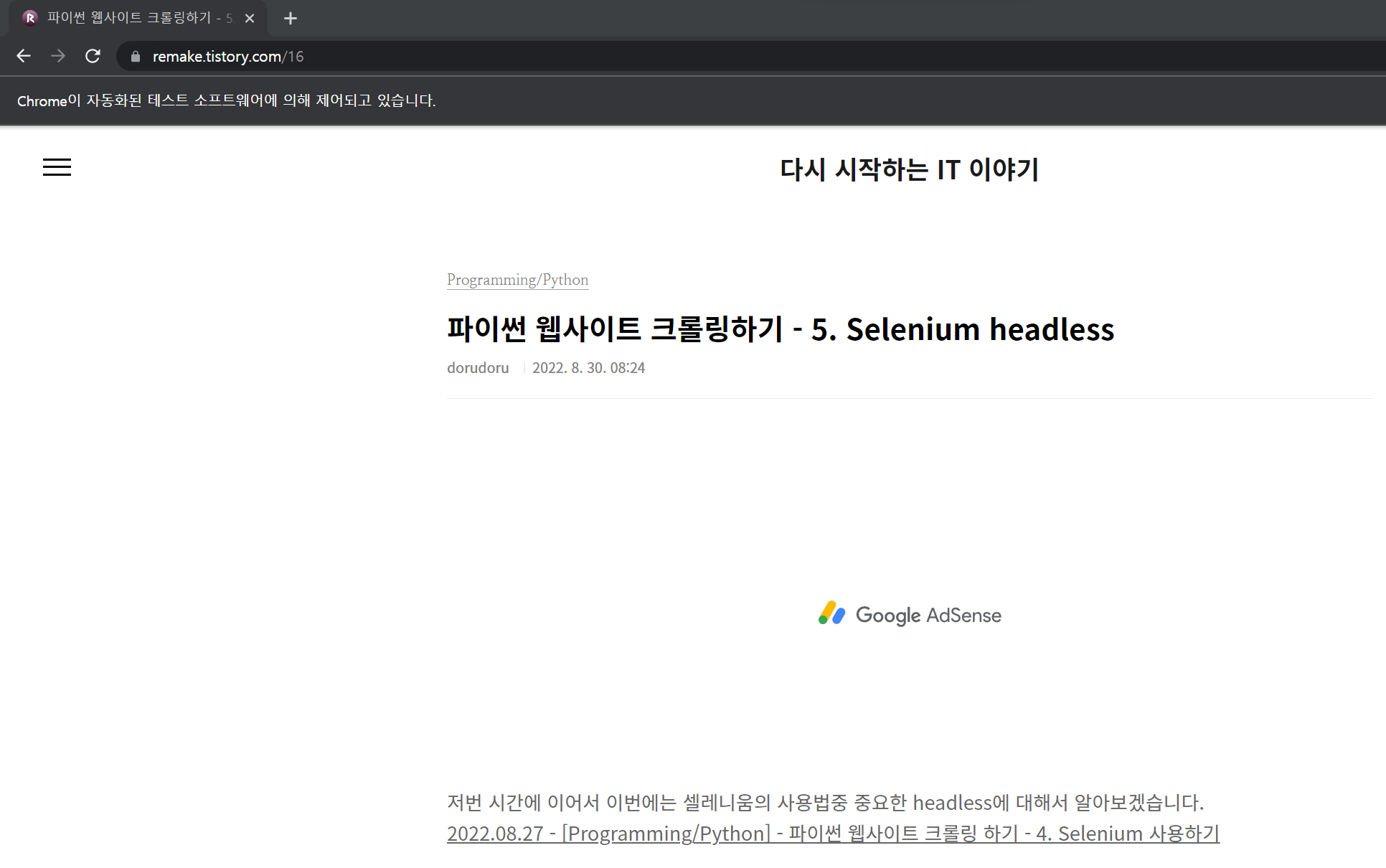The image size is (1386, 868).
Task: Open the blog hamburger menu
Action: click(x=57, y=167)
